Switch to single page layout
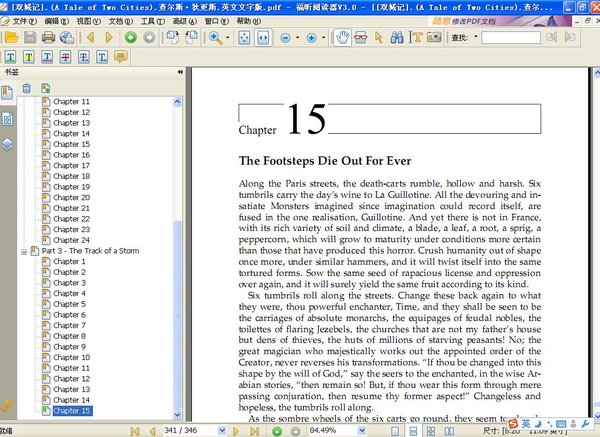Screen dimensions: 600x437 tap(395, 431)
